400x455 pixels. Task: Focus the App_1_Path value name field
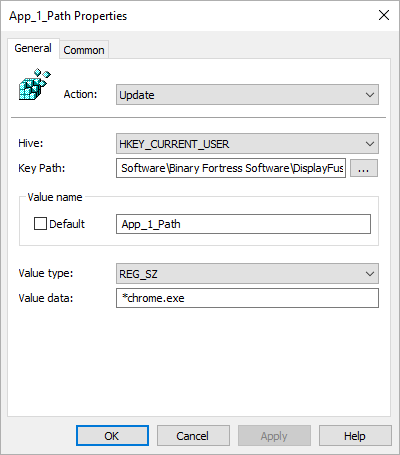[243, 224]
